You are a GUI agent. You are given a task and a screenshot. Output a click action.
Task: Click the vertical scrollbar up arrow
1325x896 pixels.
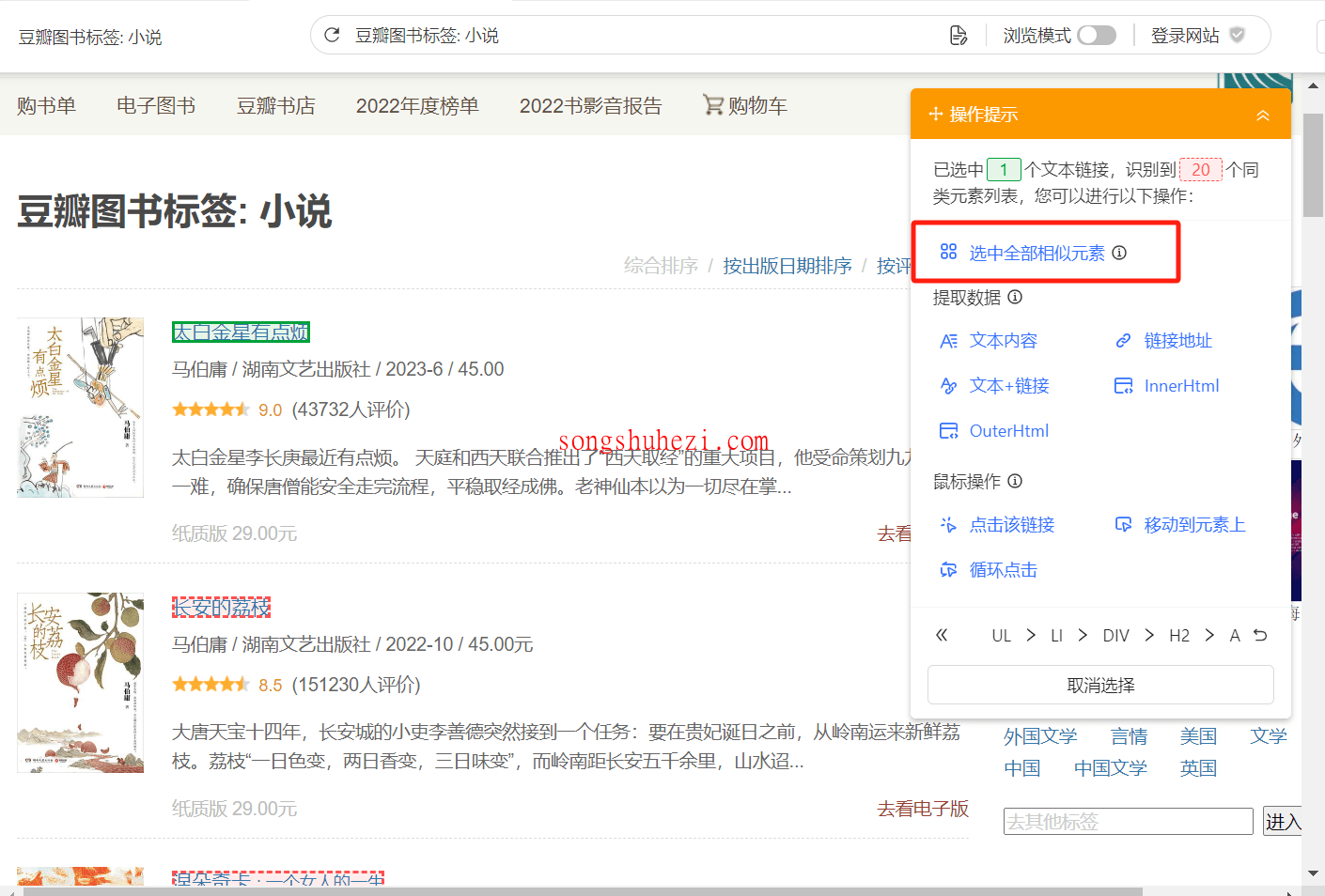pyautogui.click(x=1313, y=85)
